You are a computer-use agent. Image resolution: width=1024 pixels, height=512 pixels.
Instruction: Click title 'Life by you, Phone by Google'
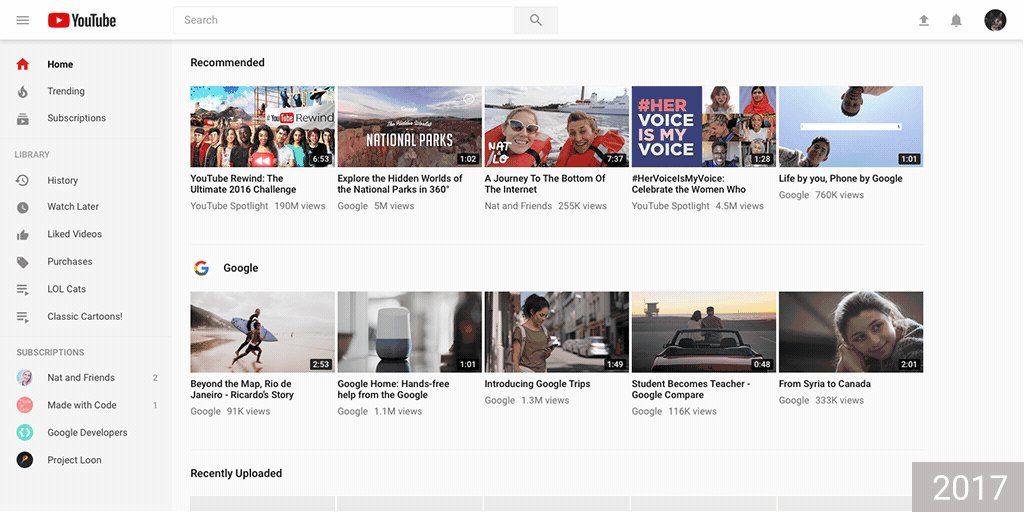click(840, 178)
